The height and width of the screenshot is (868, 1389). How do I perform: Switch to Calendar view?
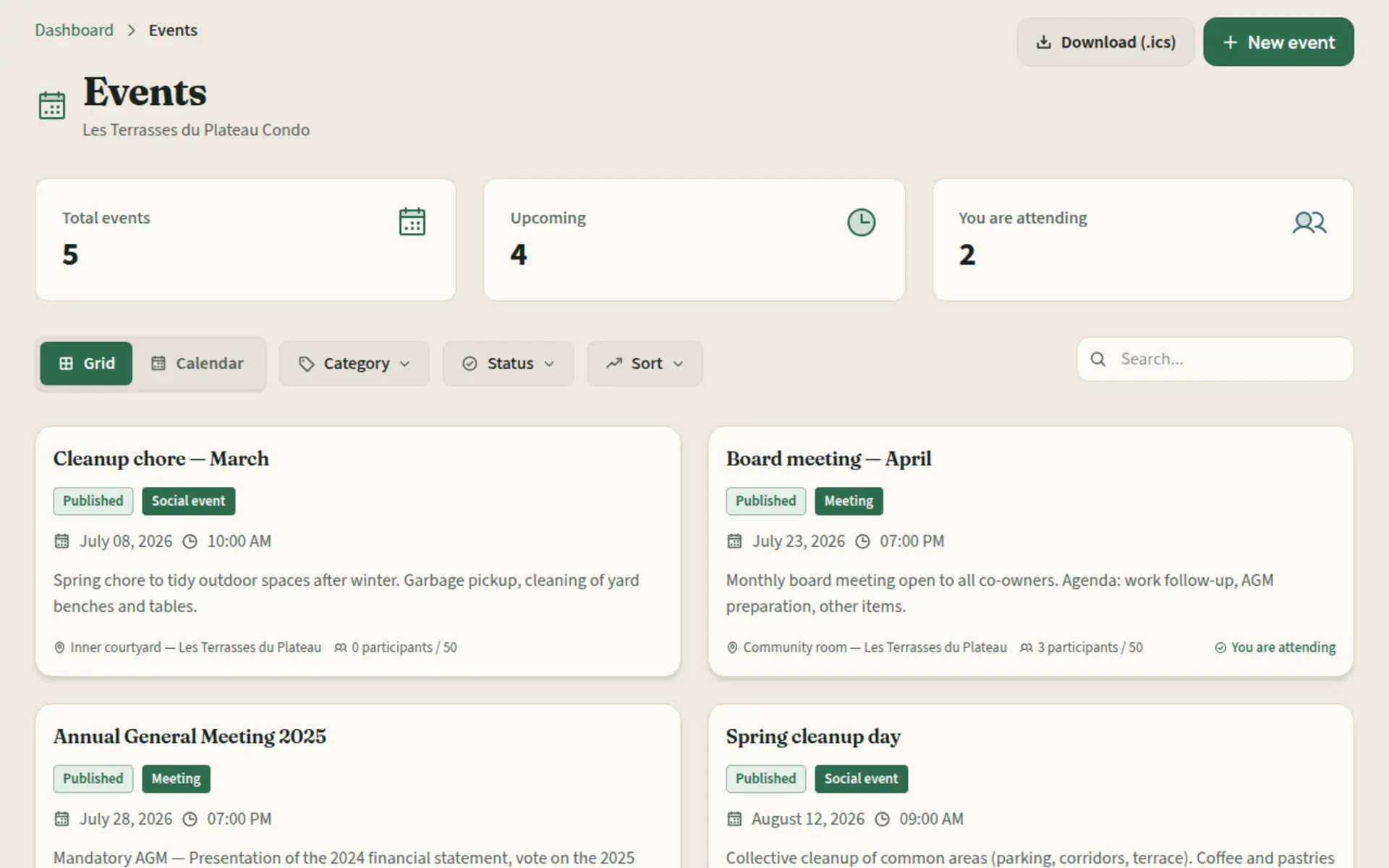coord(197,363)
